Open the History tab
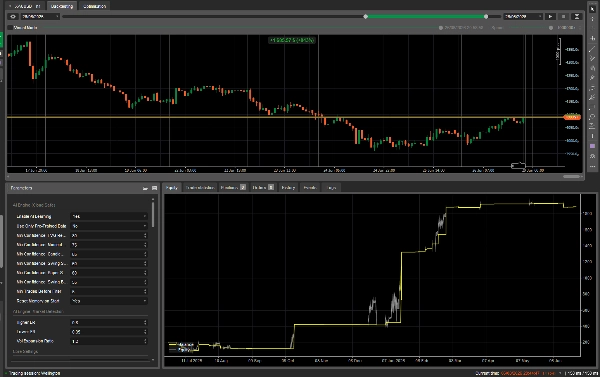 click(x=288, y=188)
